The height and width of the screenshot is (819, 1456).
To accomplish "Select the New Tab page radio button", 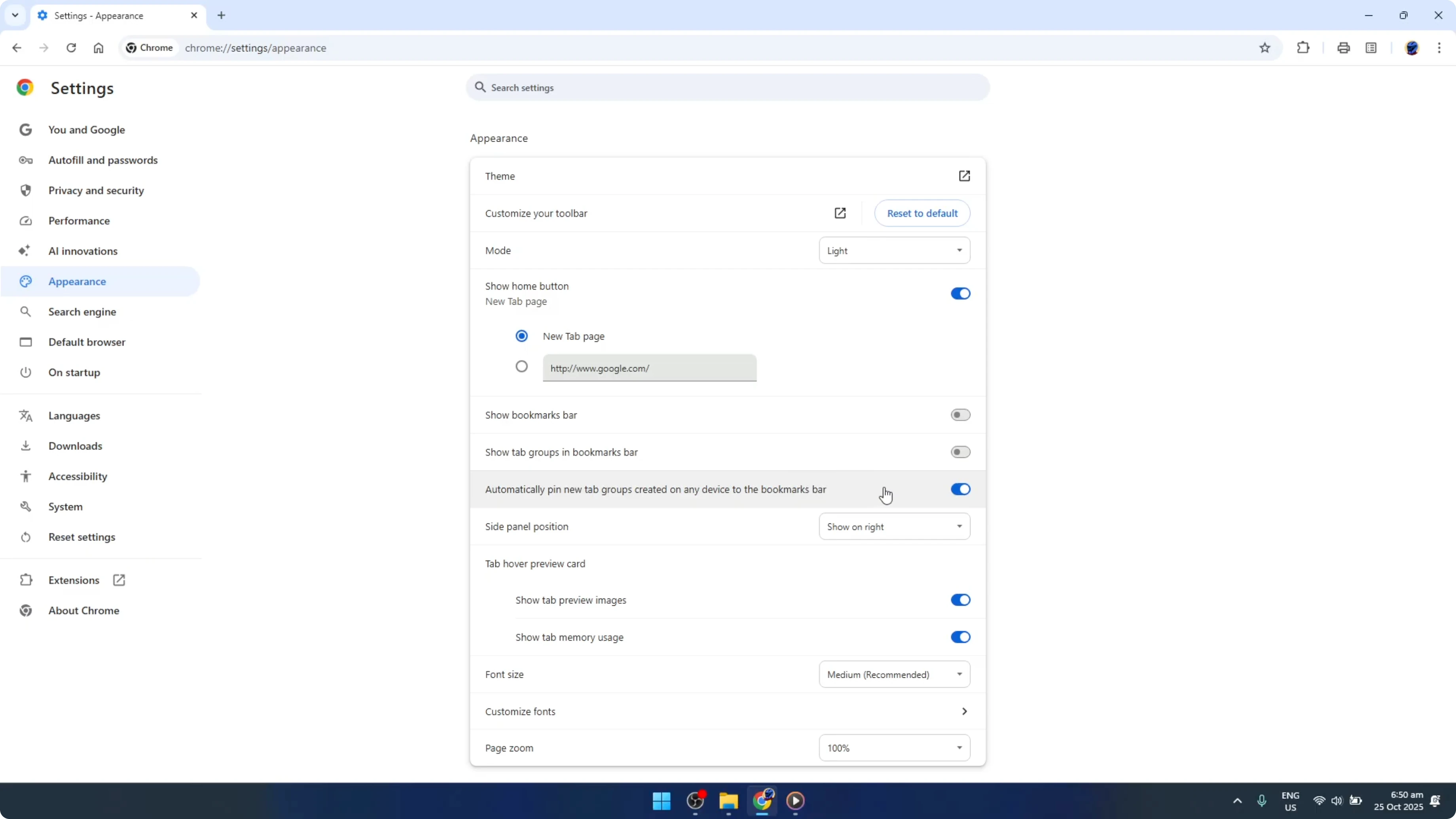I will [521, 336].
